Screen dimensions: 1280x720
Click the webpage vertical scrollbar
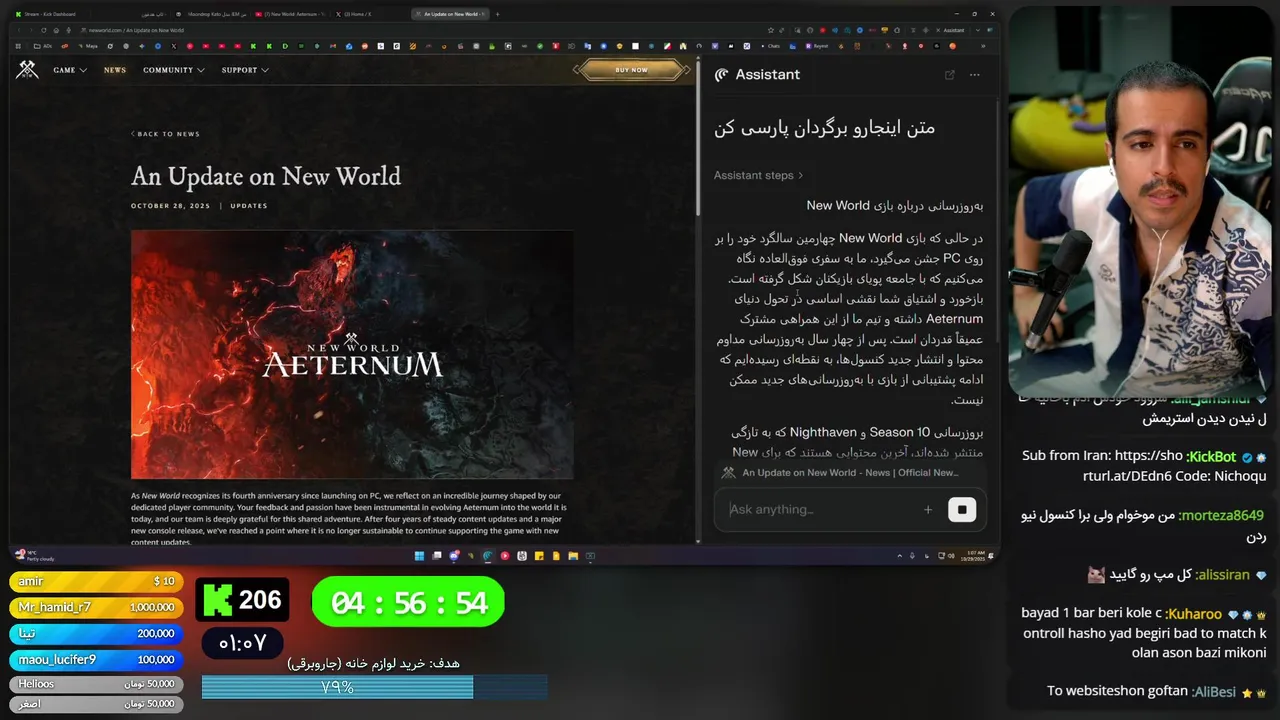click(697, 140)
